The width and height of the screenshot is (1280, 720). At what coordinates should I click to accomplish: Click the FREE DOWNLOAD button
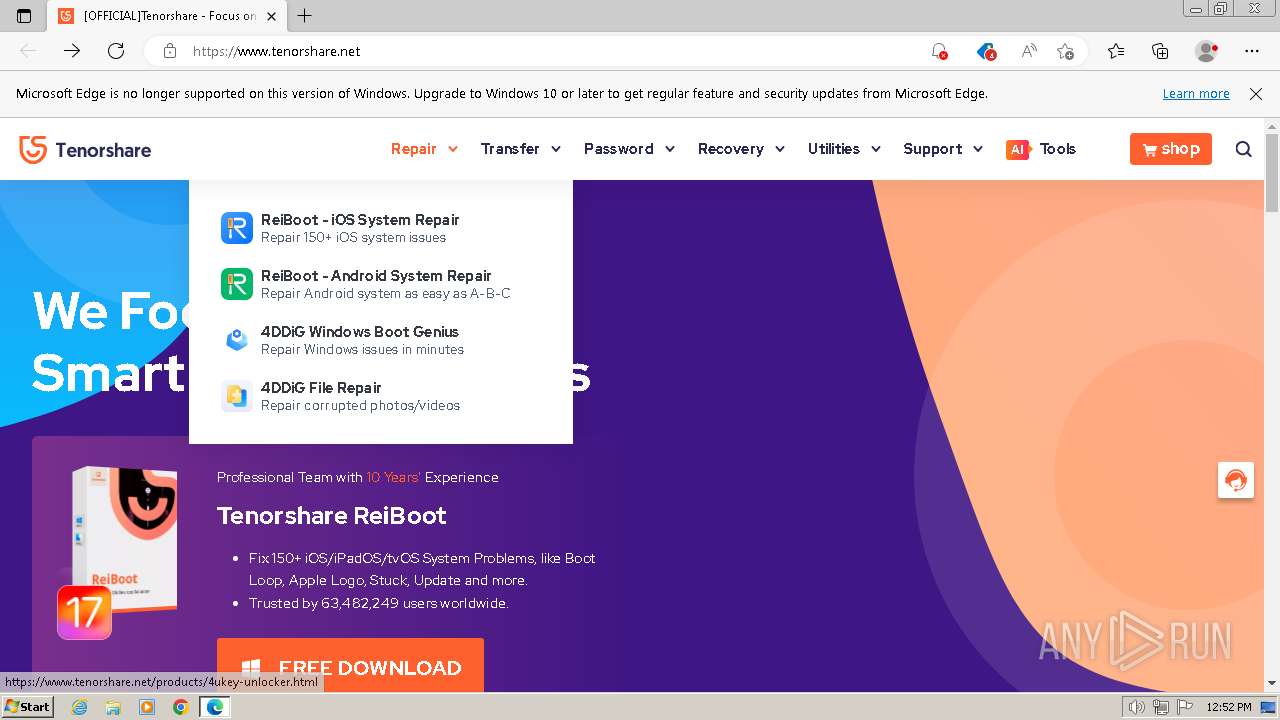350,665
